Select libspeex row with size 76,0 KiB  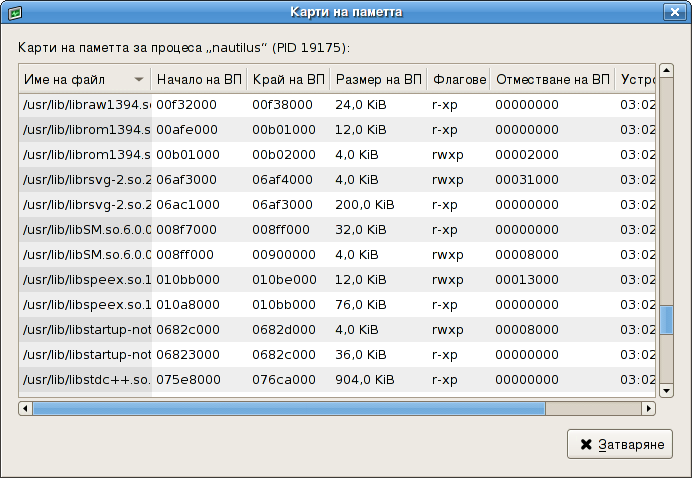300,304
